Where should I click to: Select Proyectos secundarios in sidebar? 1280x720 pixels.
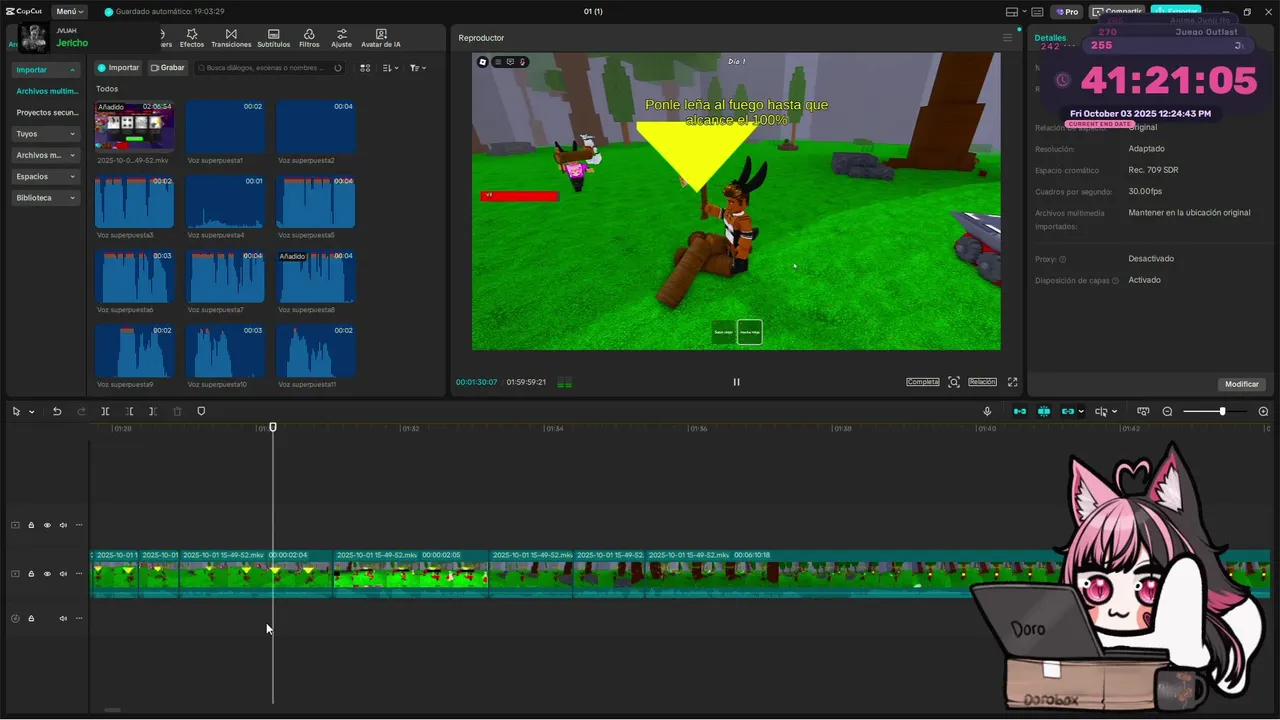(46, 113)
